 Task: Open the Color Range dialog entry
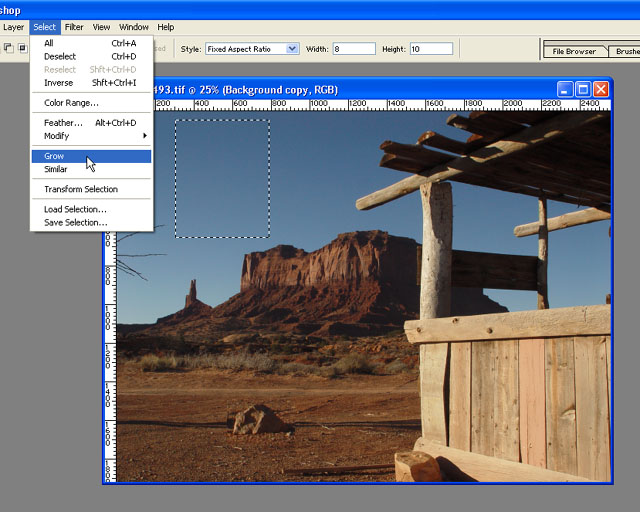(91, 102)
